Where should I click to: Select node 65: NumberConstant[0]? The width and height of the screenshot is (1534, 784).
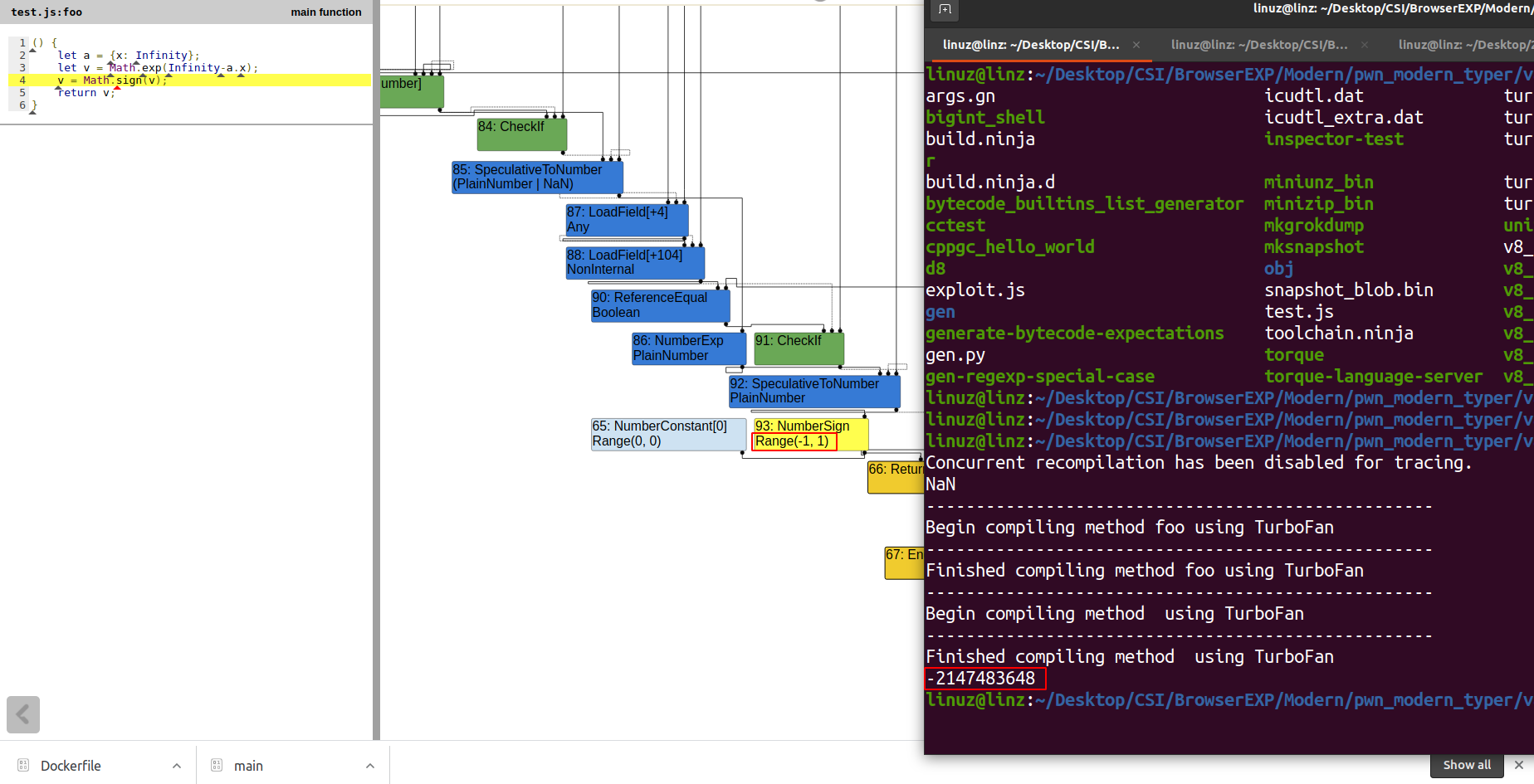pyautogui.click(x=667, y=434)
